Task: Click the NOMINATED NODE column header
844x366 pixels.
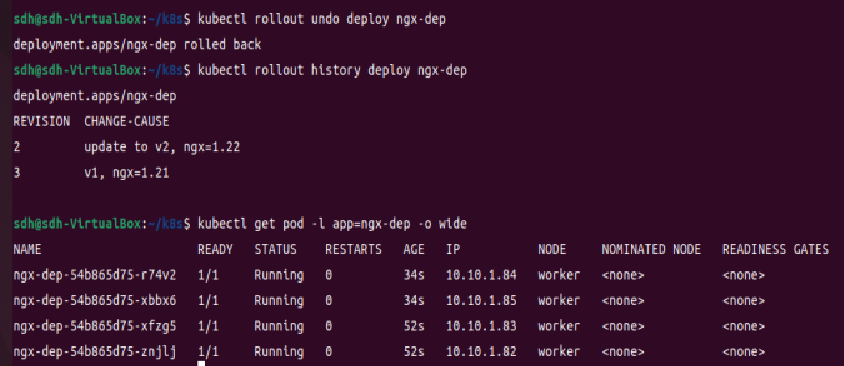Action: point(651,250)
